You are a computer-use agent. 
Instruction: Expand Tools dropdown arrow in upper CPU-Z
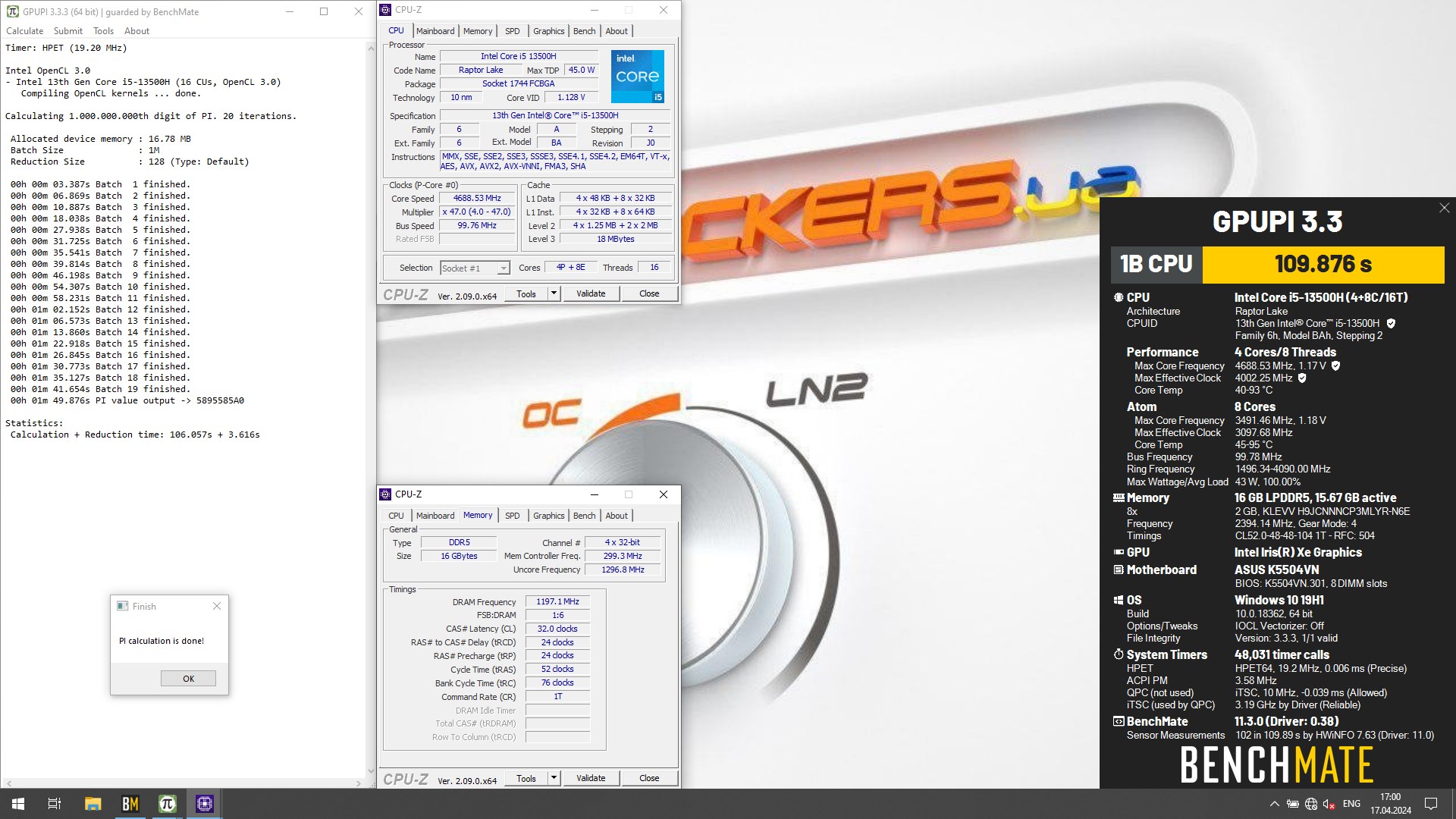[554, 294]
